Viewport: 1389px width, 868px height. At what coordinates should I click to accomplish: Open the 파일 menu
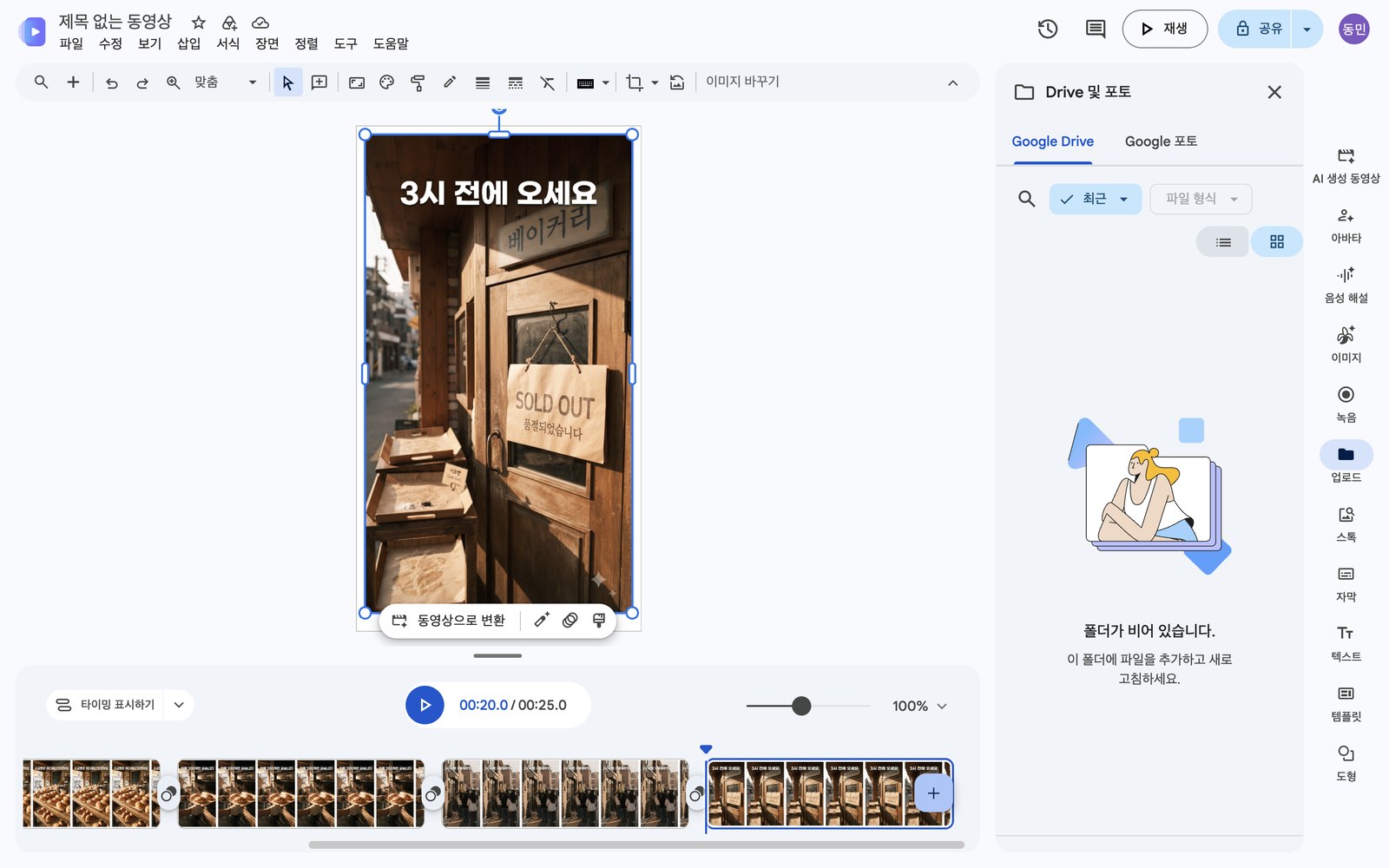point(71,43)
